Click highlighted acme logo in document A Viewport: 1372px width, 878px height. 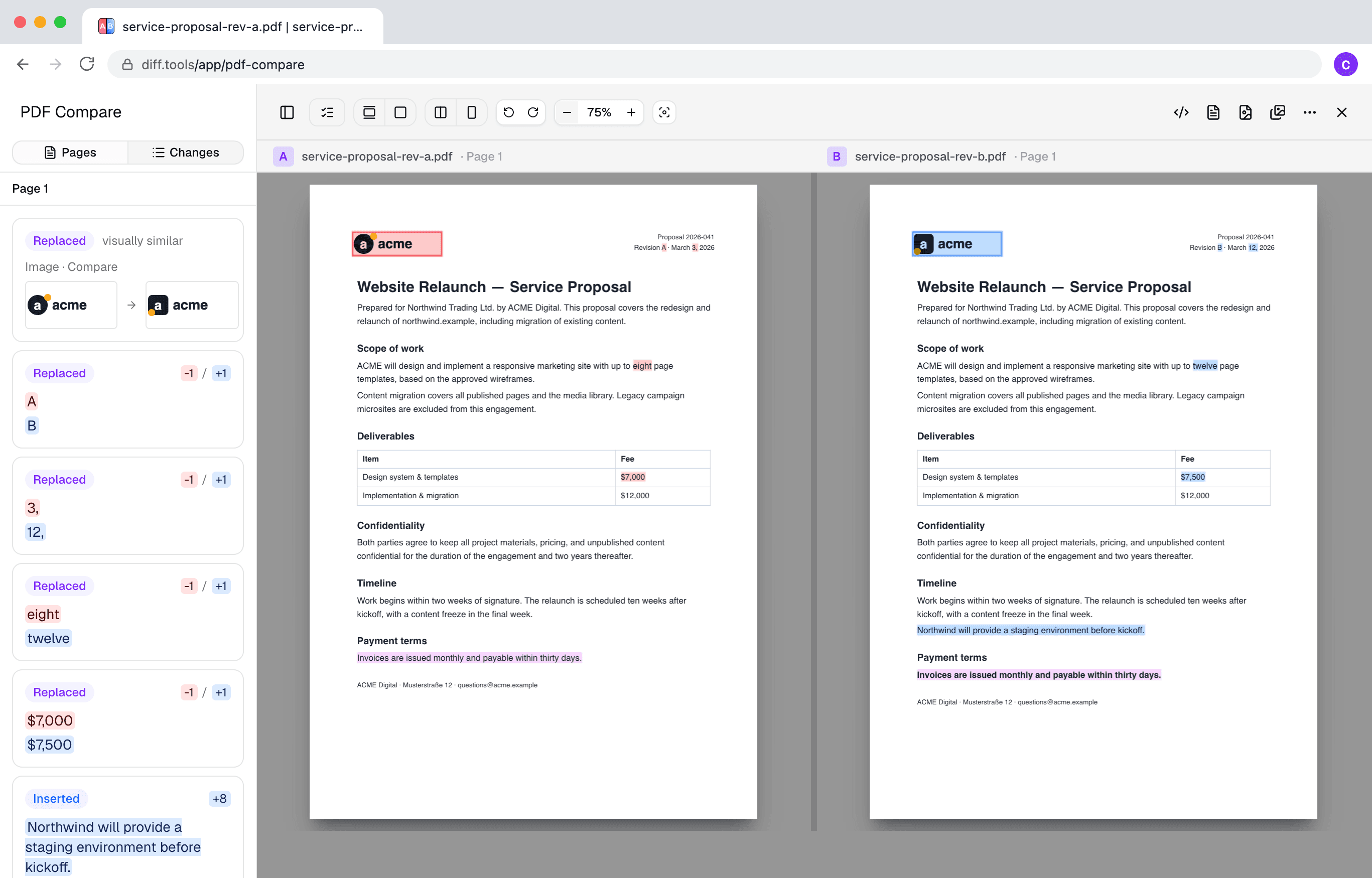[397, 244]
